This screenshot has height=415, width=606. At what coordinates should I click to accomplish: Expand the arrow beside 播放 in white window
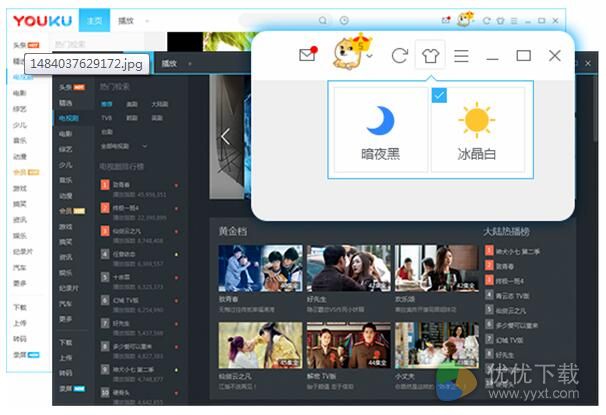point(147,21)
